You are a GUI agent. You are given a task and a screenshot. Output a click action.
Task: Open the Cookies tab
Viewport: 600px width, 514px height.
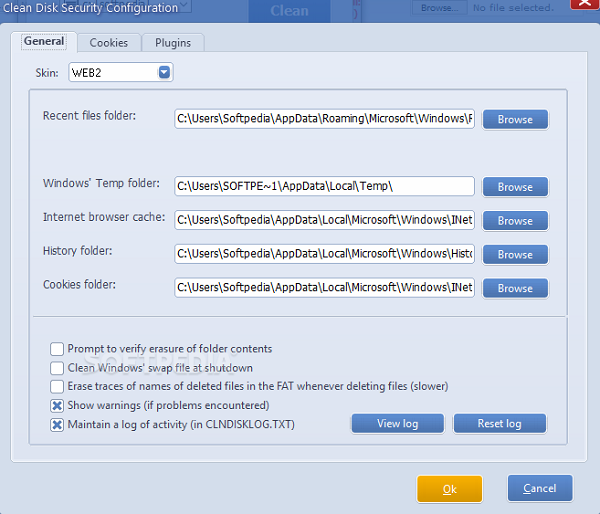(109, 42)
